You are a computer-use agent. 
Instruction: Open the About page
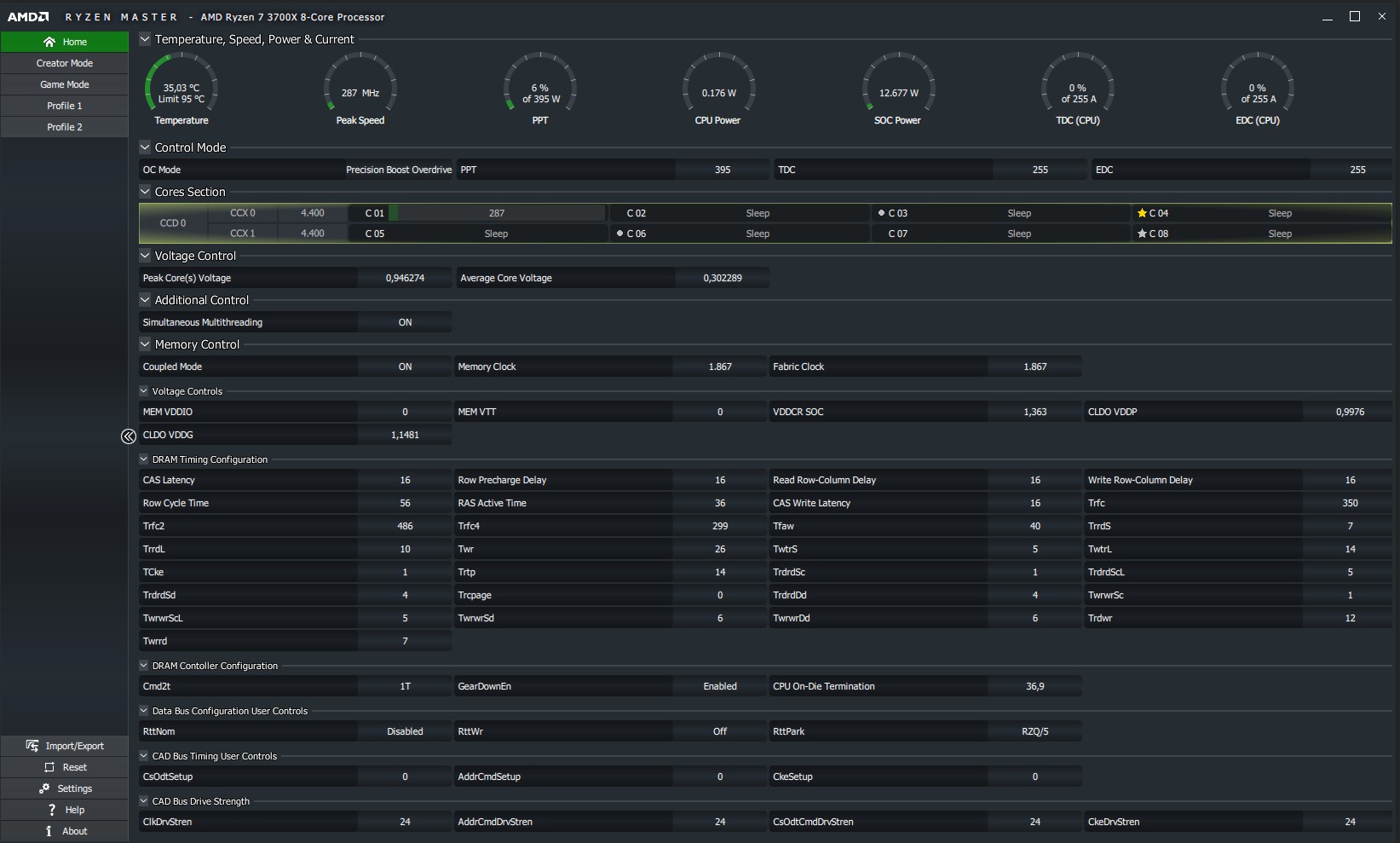[65, 831]
